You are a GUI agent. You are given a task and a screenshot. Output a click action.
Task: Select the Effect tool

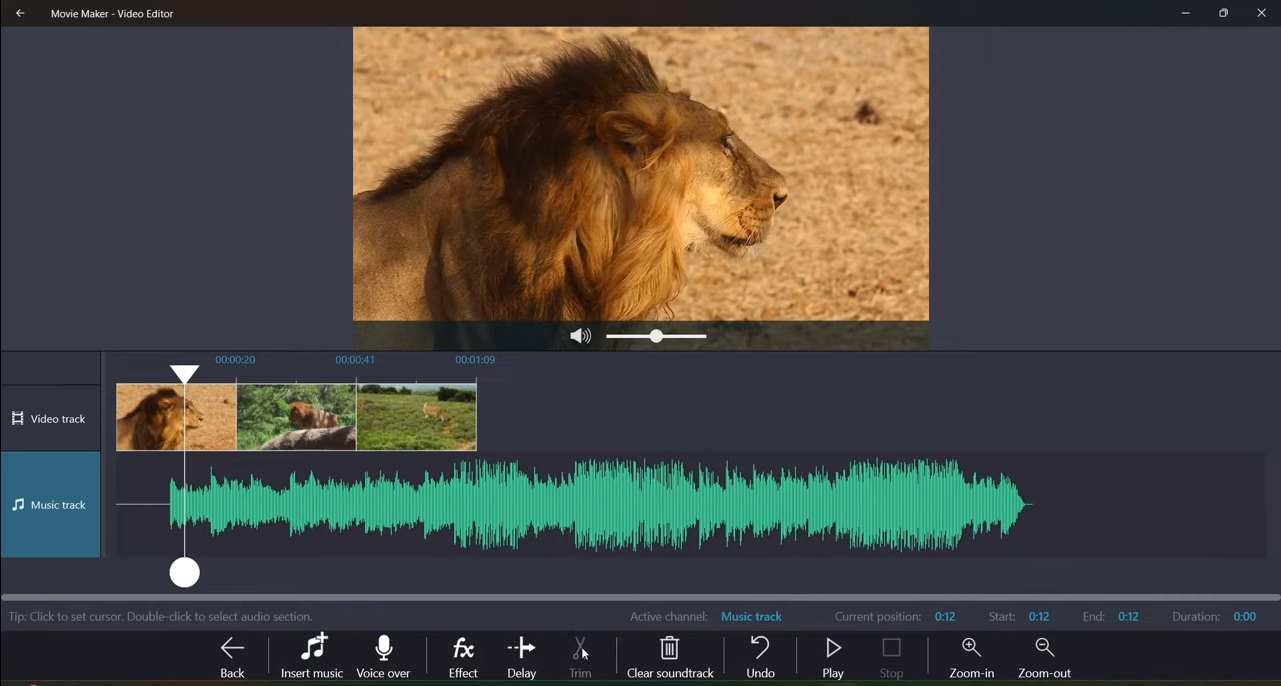(x=462, y=655)
